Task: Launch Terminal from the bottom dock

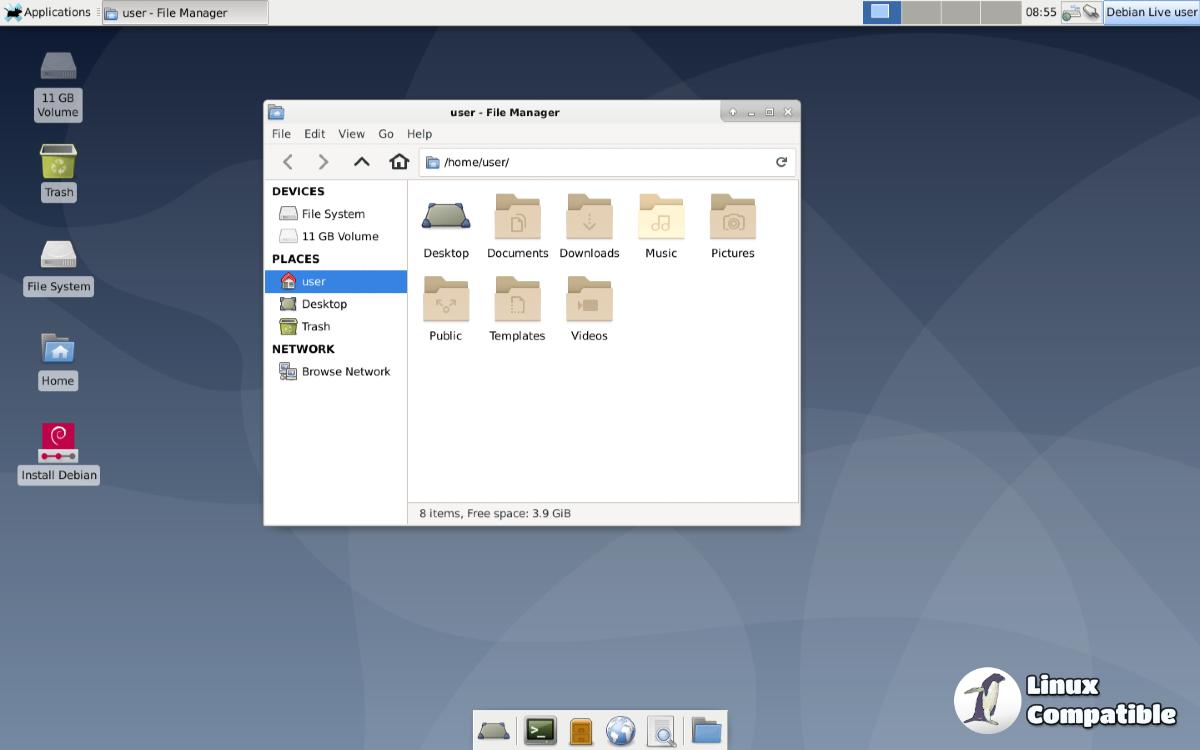Action: pos(540,731)
